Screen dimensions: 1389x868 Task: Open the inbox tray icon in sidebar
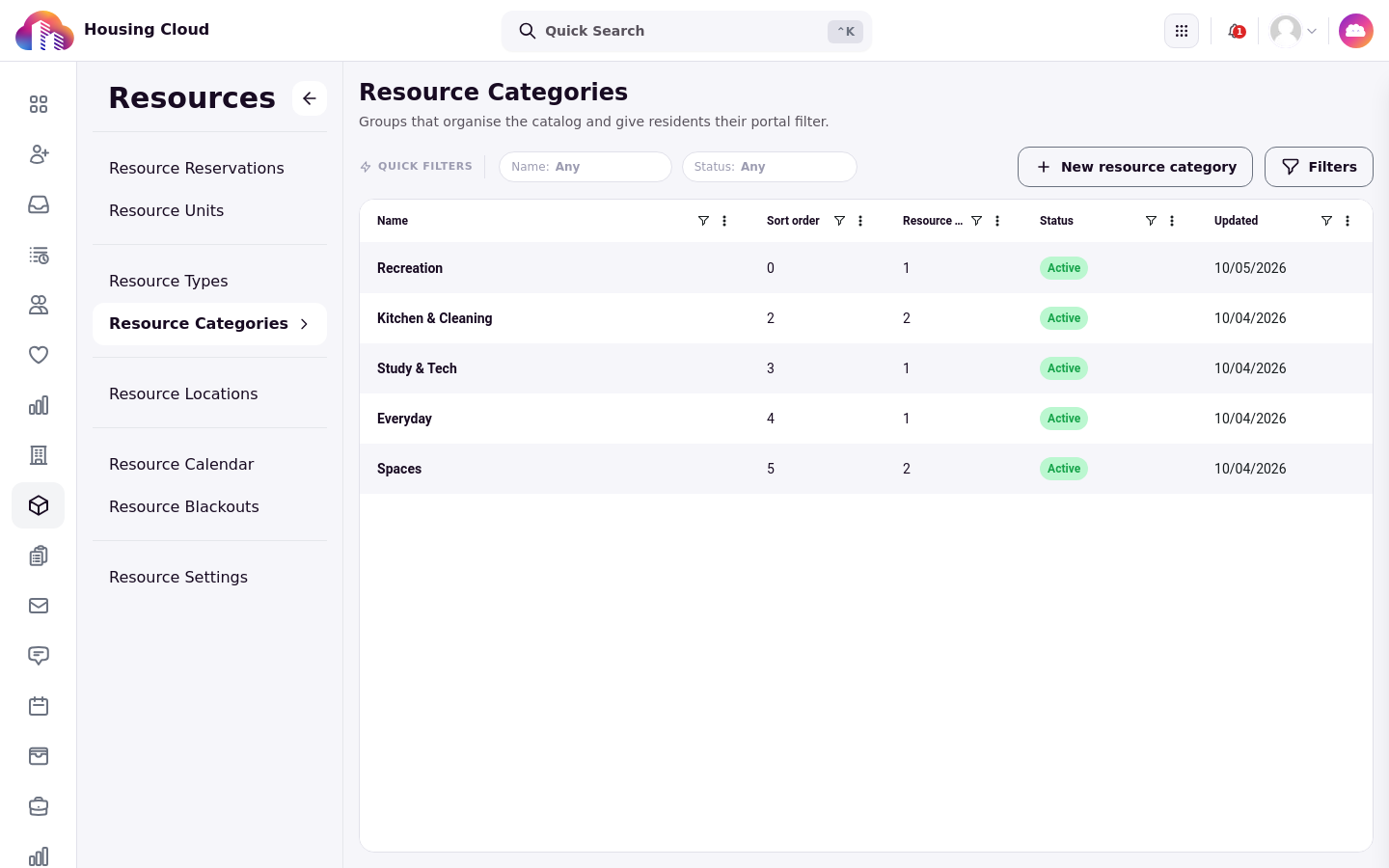(x=39, y=204)
